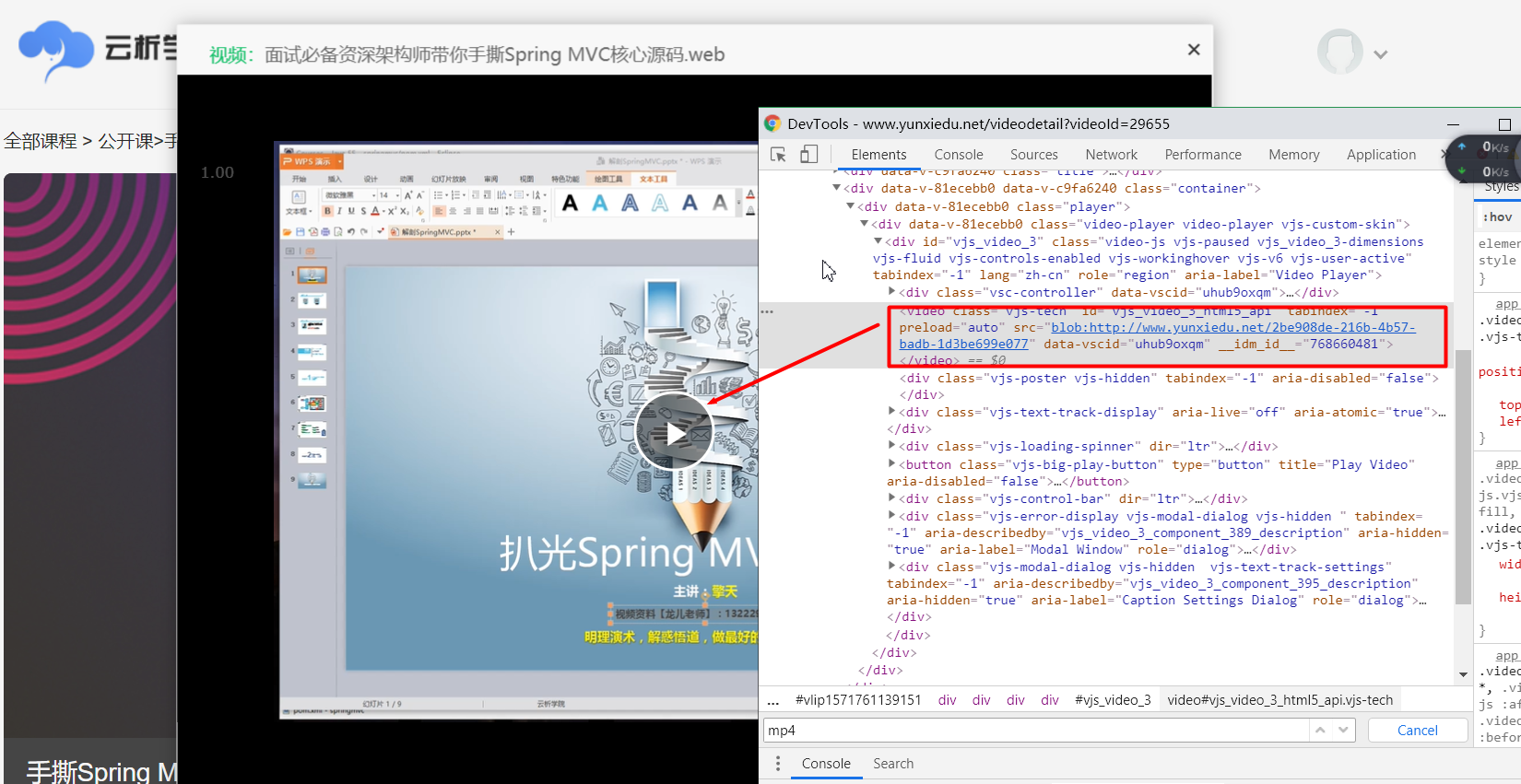The height and width of the screenshot is (784, 1521).
Task: Click the scrollbar down arrow in Elements panel
Action: click(1463, 675)
